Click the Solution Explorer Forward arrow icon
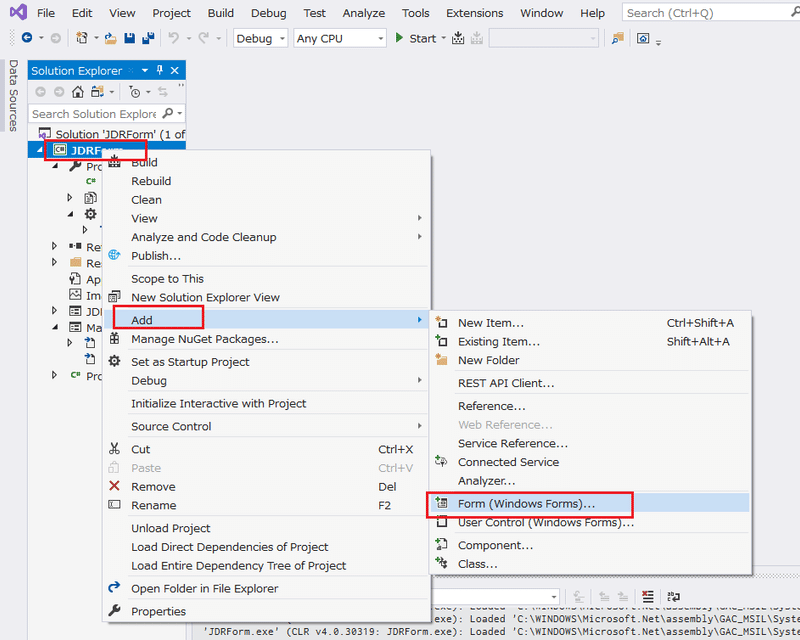Screen dimensions: 800x640 coord(59,92)
